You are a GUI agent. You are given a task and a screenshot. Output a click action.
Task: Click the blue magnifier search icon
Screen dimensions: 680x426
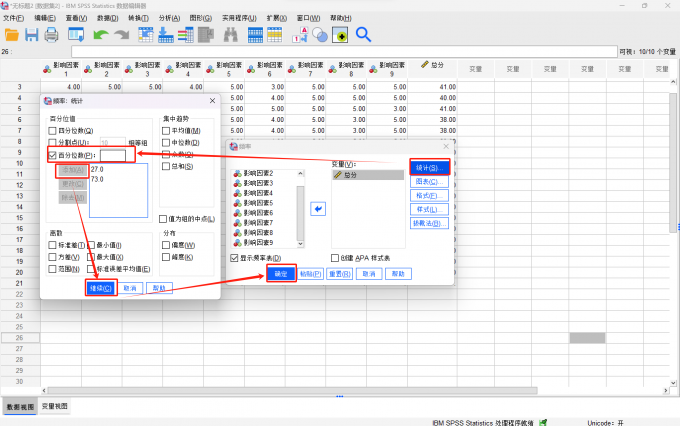(363, 35)
